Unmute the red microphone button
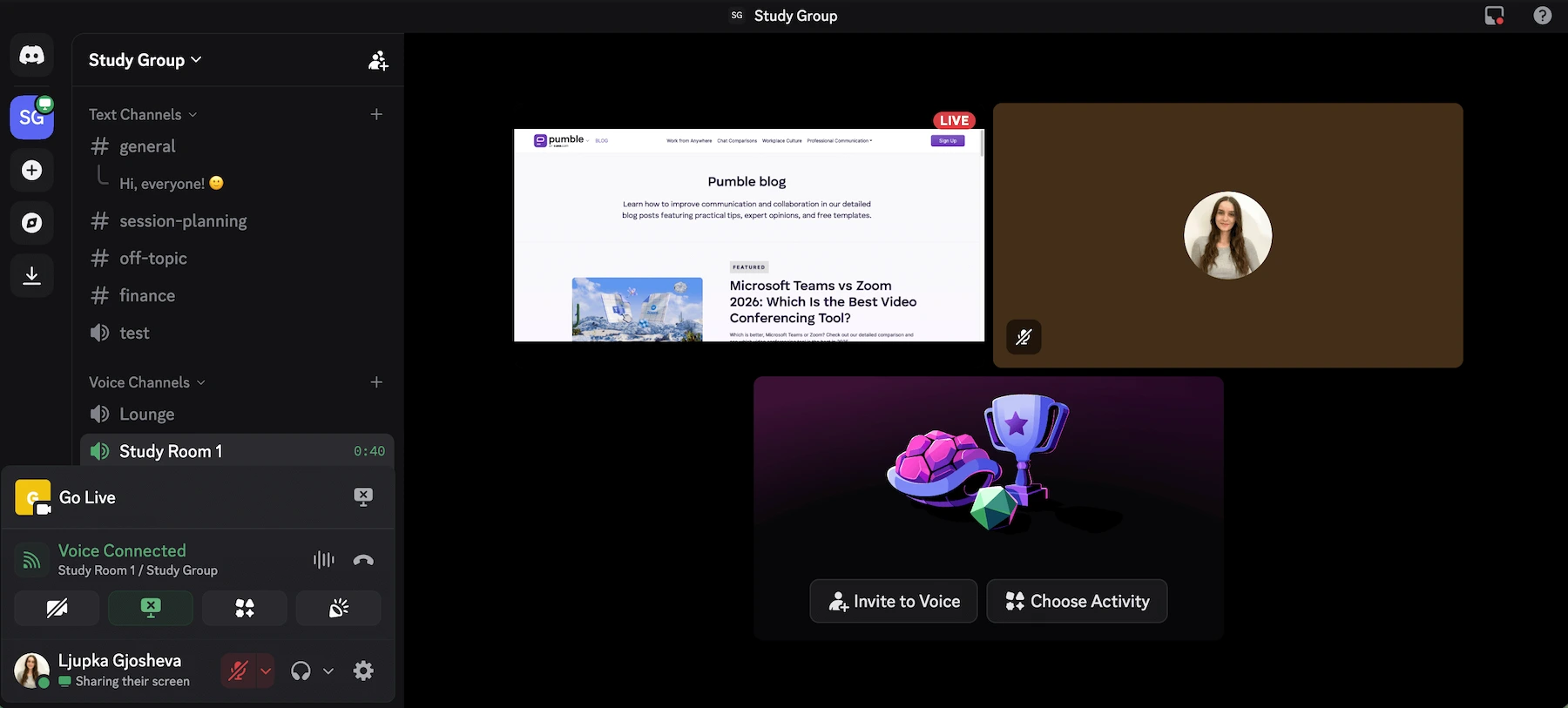Image resolution: width=1568 pixels, height=708 pixels. [x=238, y=671]
